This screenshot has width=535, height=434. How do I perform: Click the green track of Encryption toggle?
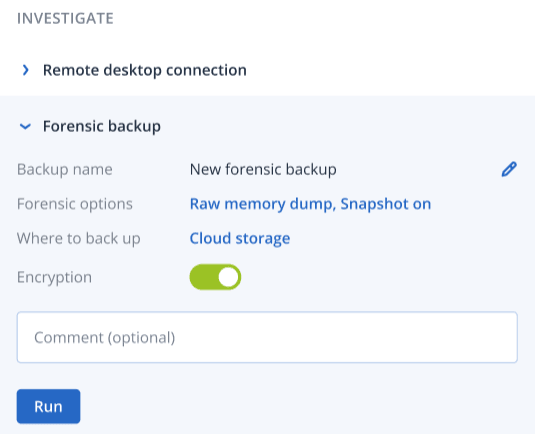[x=204, y=277]
